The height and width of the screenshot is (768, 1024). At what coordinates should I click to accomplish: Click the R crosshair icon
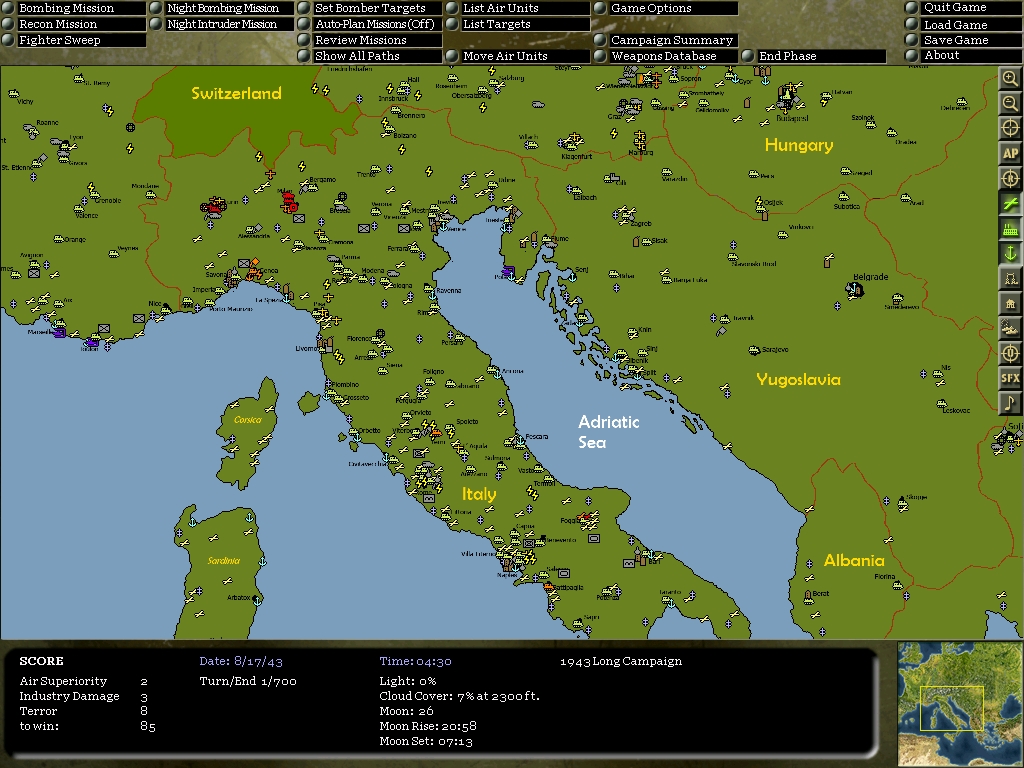point(1010,178)
